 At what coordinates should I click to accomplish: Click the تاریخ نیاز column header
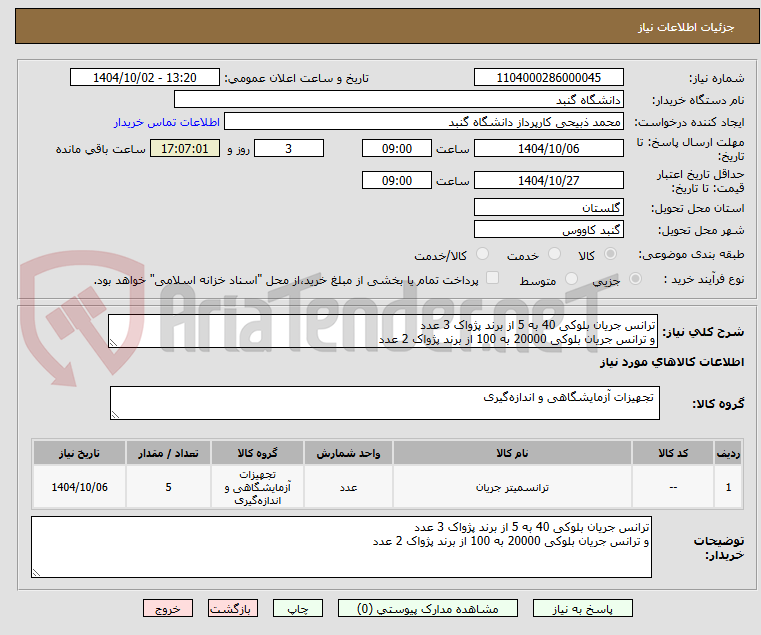point(79,453)
